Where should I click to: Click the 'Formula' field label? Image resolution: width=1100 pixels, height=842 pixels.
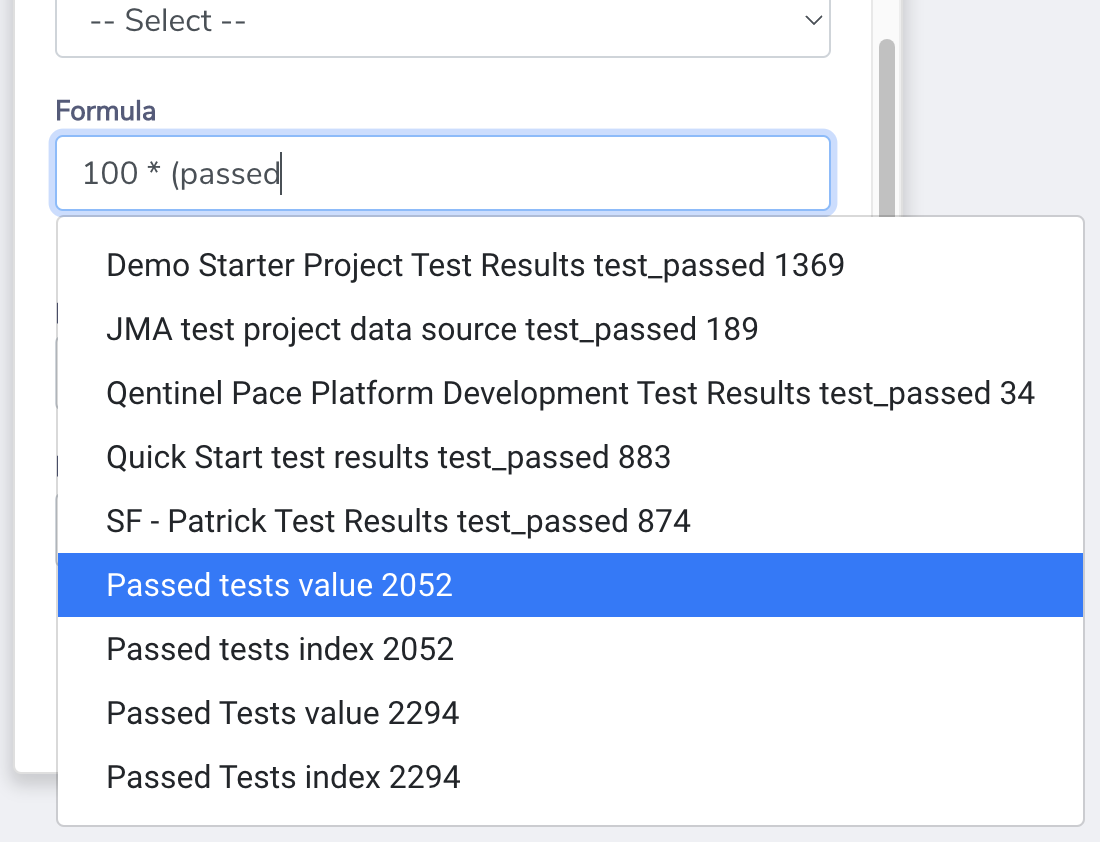105,111
